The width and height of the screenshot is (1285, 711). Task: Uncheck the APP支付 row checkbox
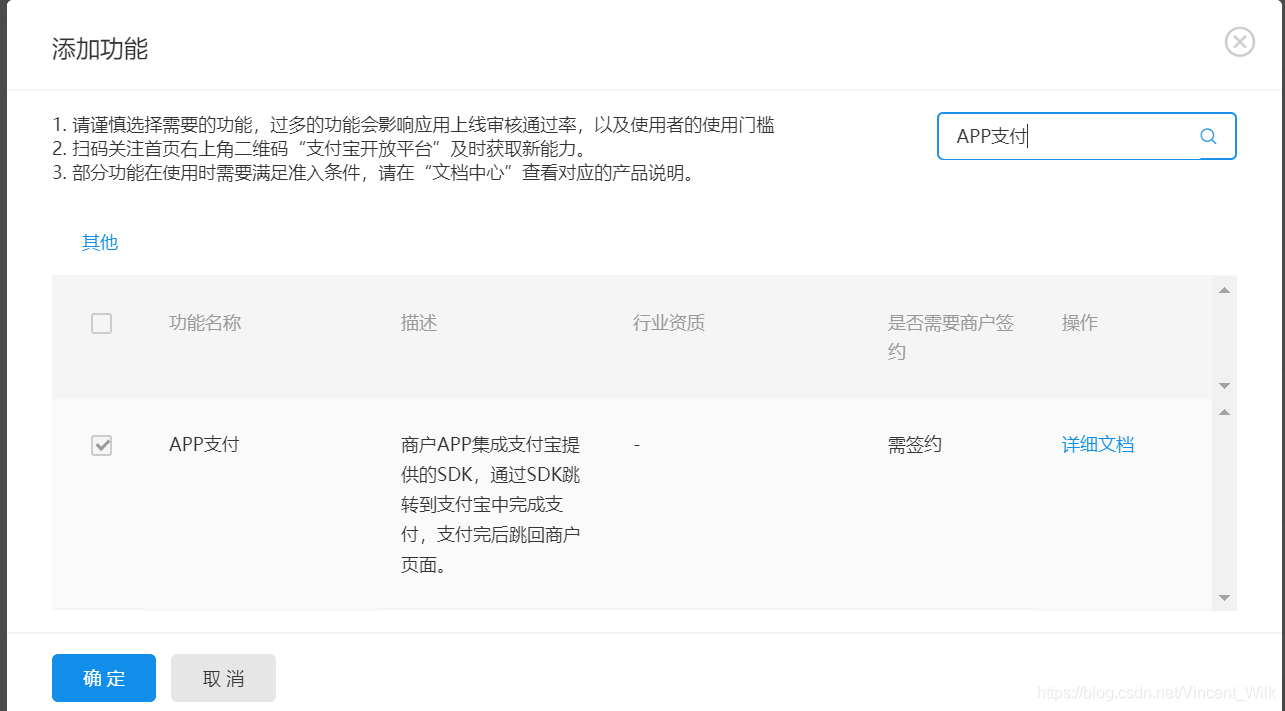tap(101, 445)
